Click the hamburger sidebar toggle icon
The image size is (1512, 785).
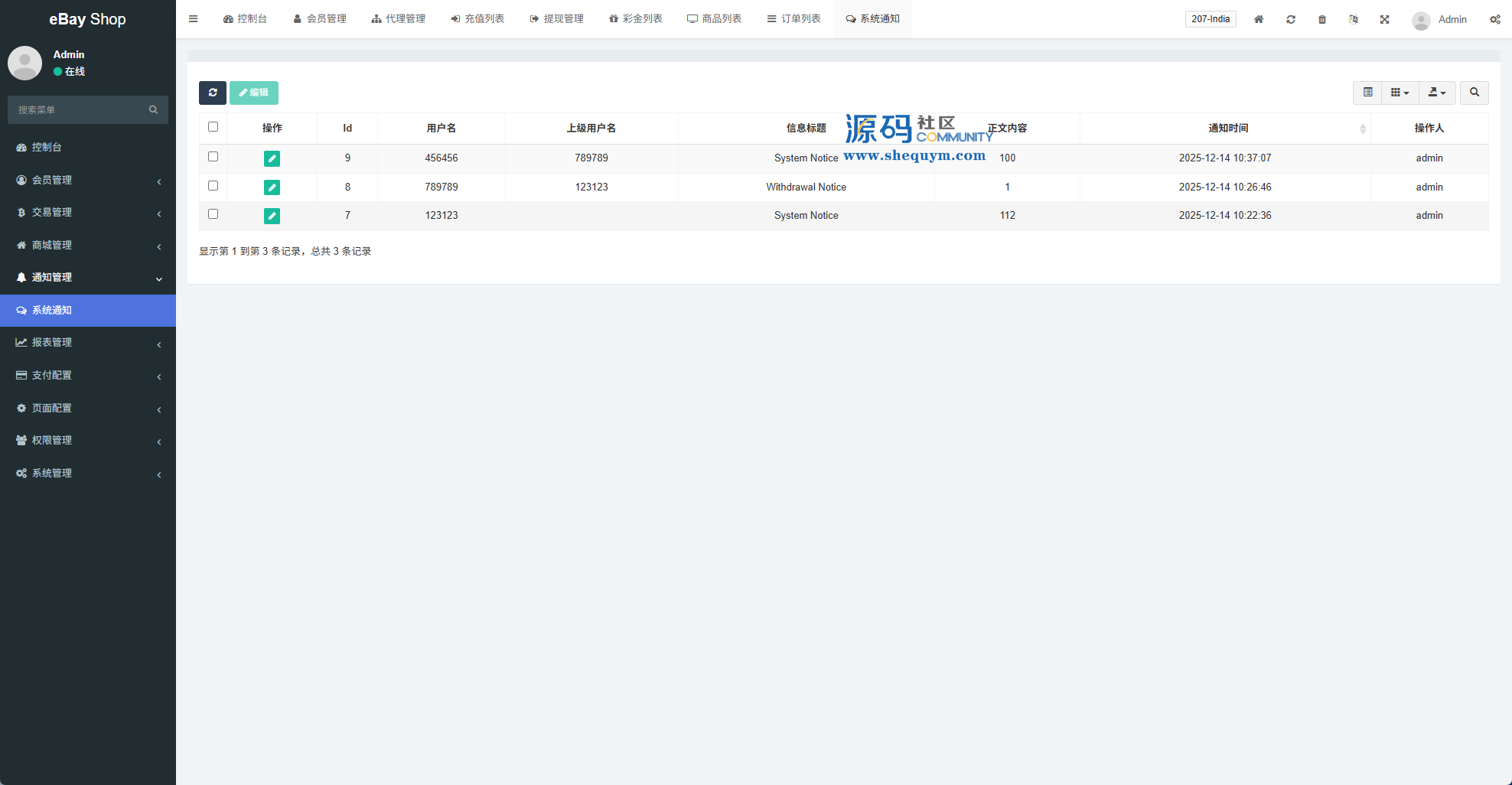click(194, 19)
